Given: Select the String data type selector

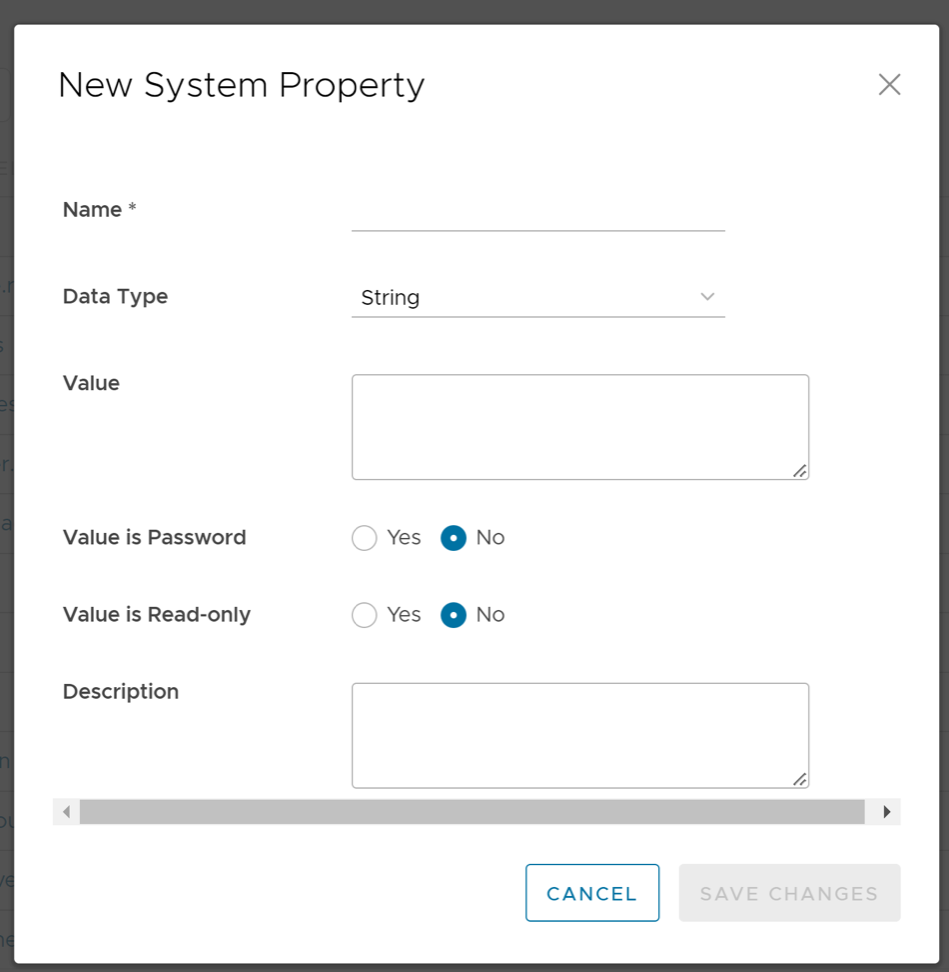Looking at the screenshot, I should point(537,297).
